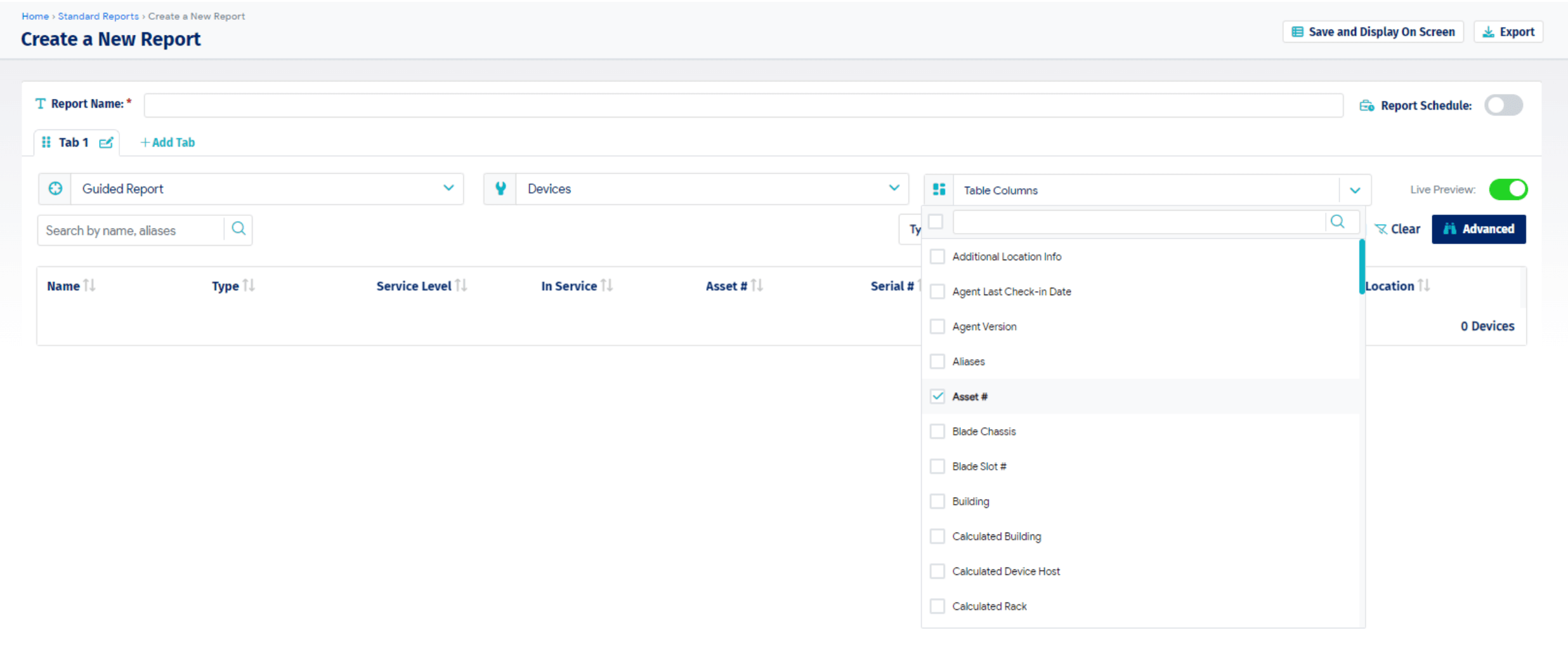
Task: Go to Home breadcrumb link
Action: (35, 17)
